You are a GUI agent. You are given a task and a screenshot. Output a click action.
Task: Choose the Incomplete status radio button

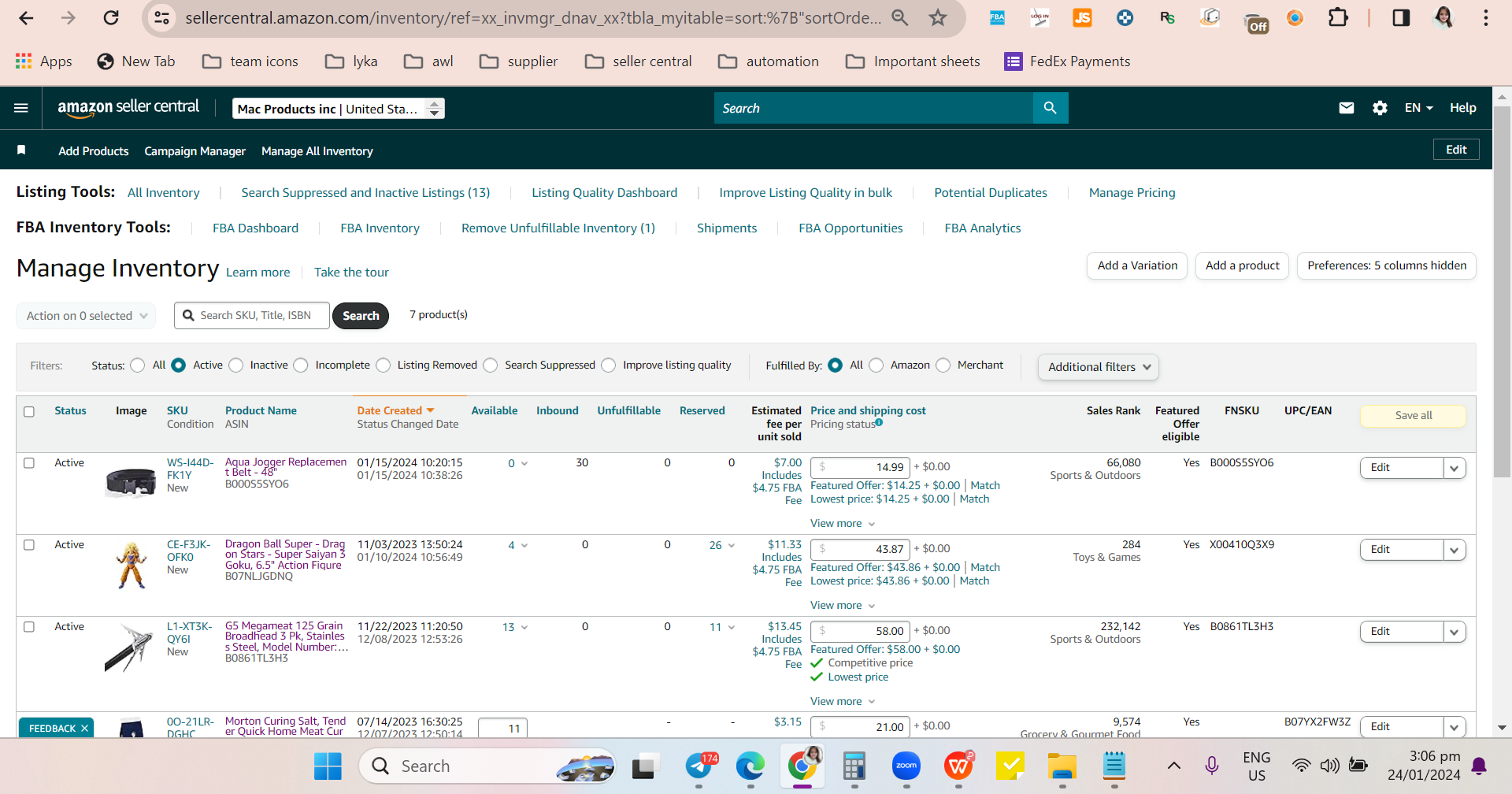coord(301,365)
